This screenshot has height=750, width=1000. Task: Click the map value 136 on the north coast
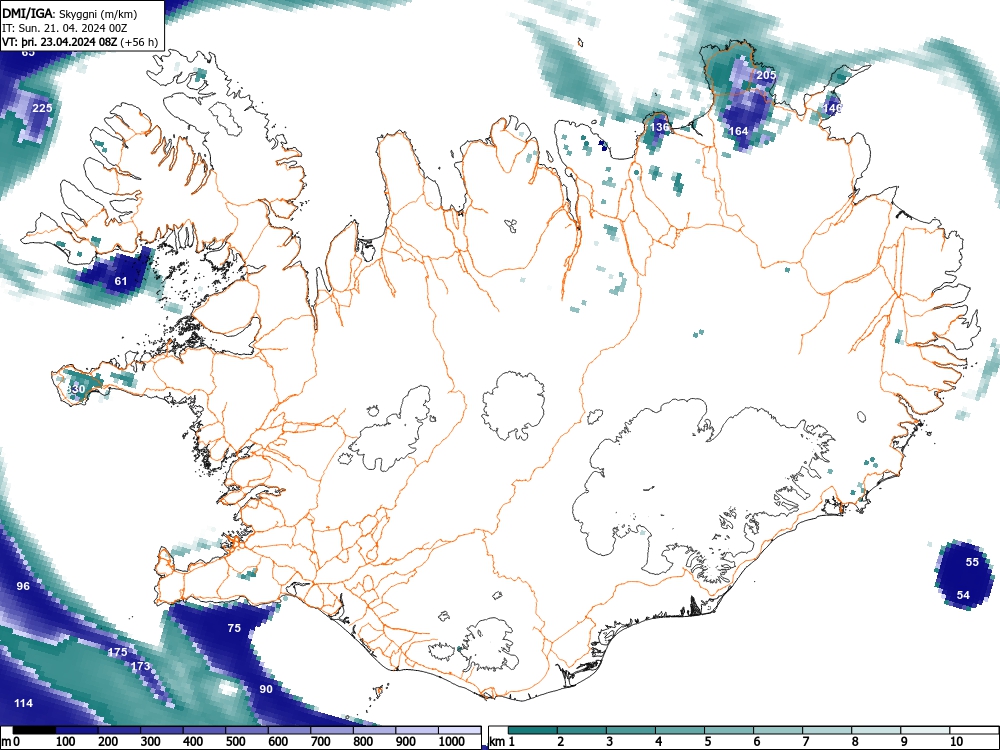[659, 127]
